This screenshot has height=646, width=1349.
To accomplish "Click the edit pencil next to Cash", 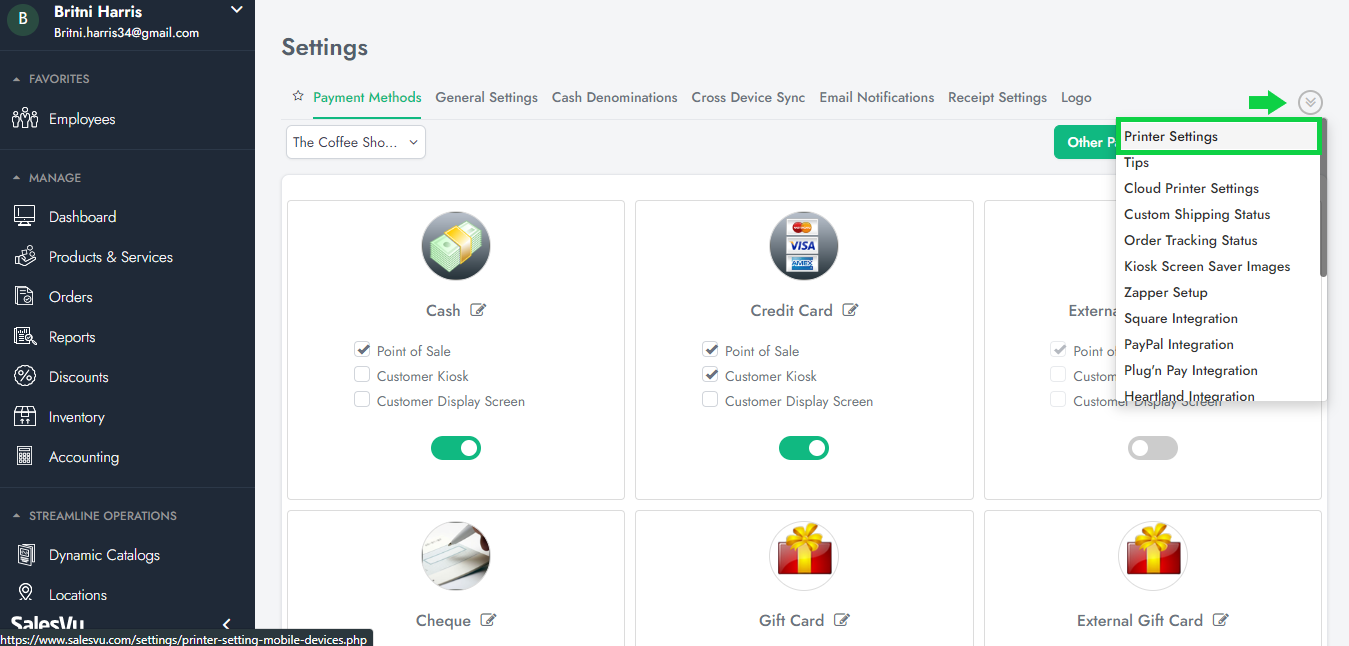I will point(478,310).
